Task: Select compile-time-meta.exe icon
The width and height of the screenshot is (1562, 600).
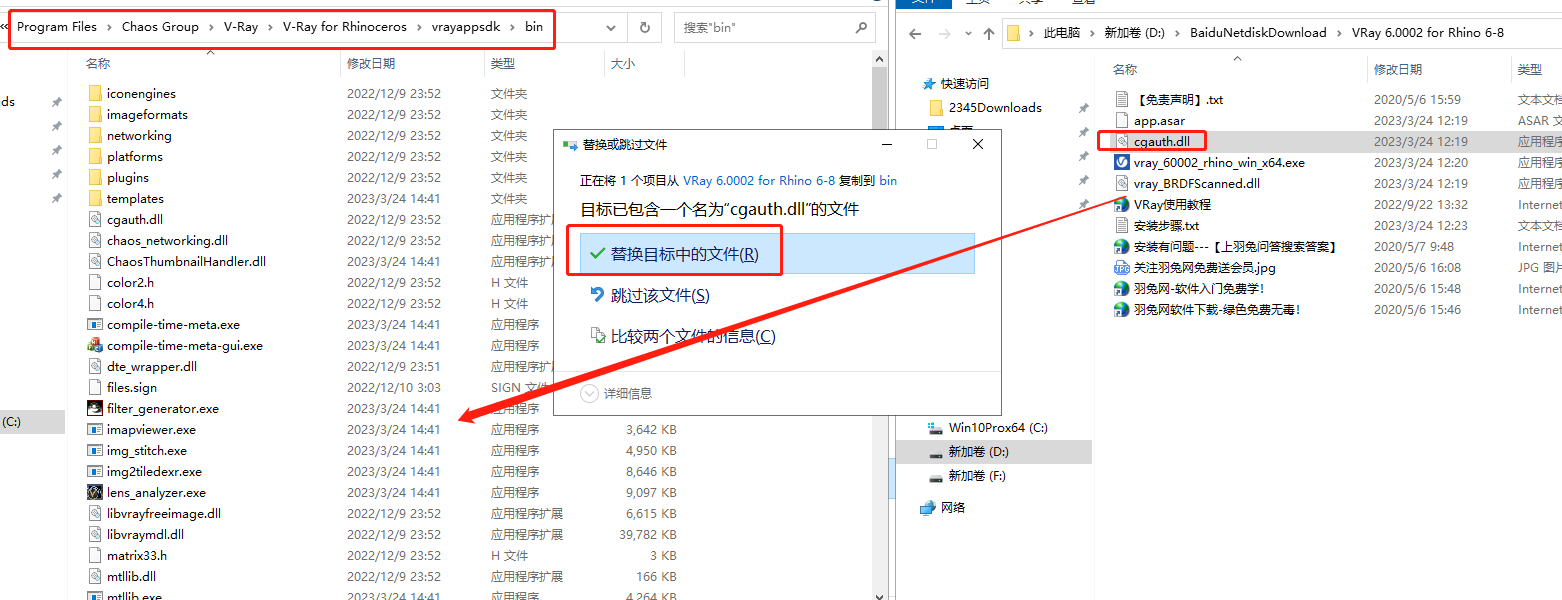Action: pos(95,324)
